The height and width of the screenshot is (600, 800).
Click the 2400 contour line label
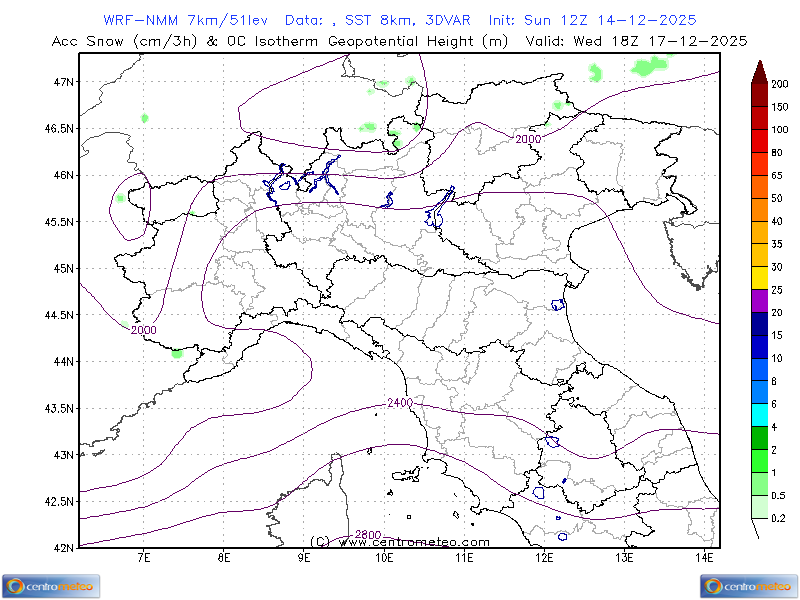399,403
